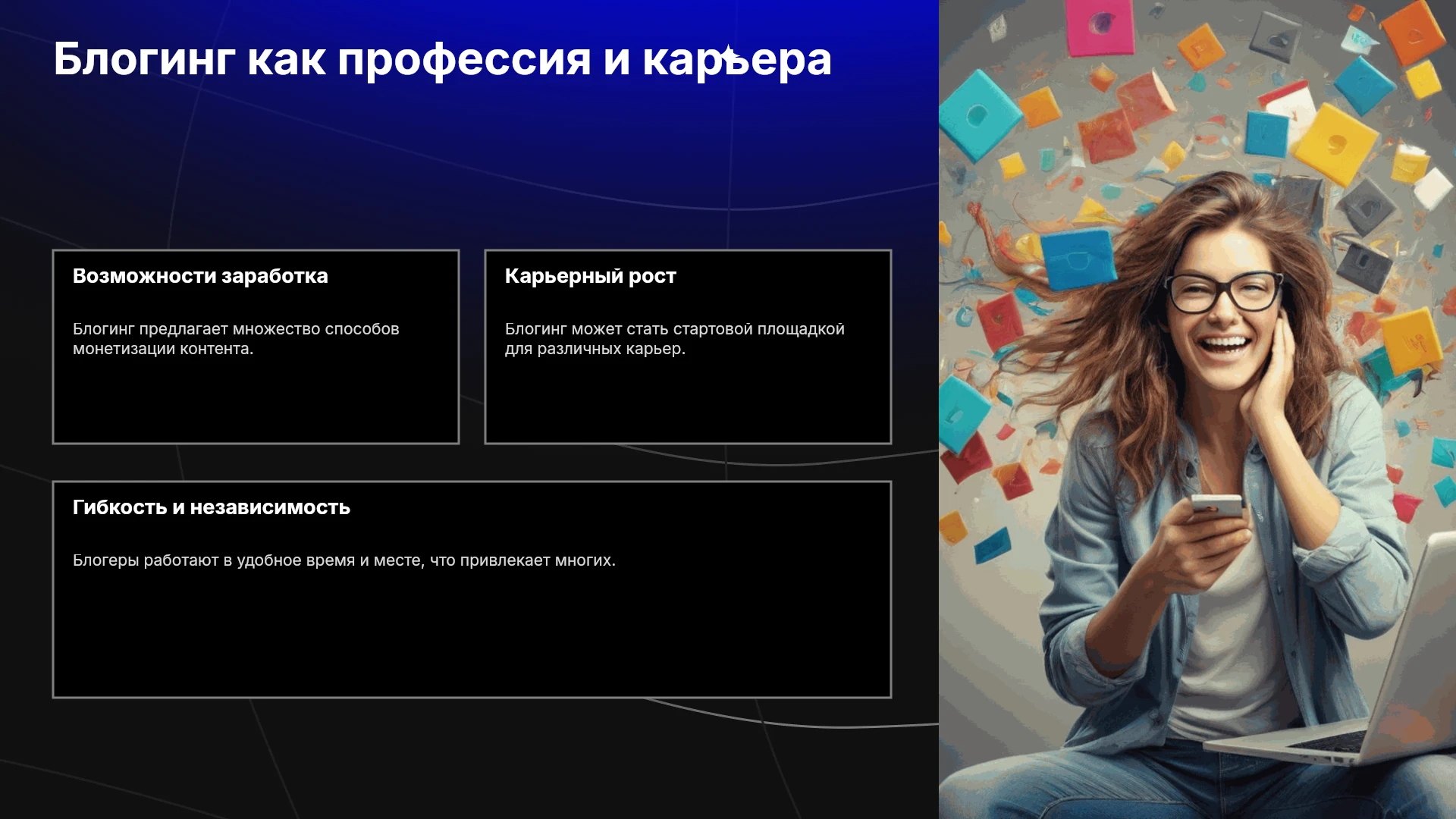Click the slide title "Блогинг как профессия и карьера"
Screen dimensions: 1456x819
click(442, 60)
